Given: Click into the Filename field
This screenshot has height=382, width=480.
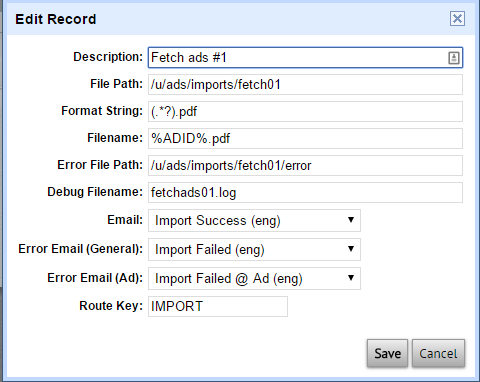Looking at the screenshot, I should point(305,139).
